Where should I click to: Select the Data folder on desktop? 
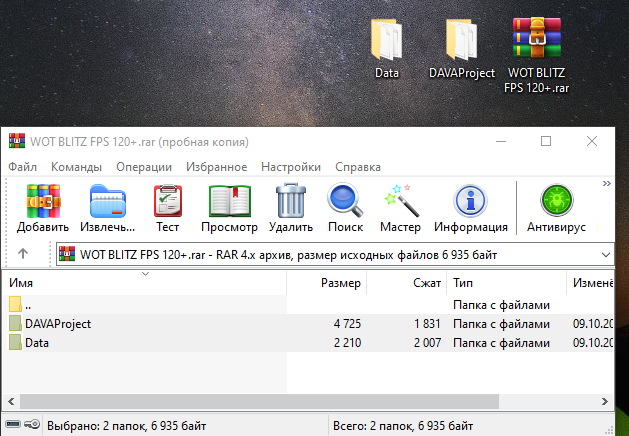tap(387, 49)
